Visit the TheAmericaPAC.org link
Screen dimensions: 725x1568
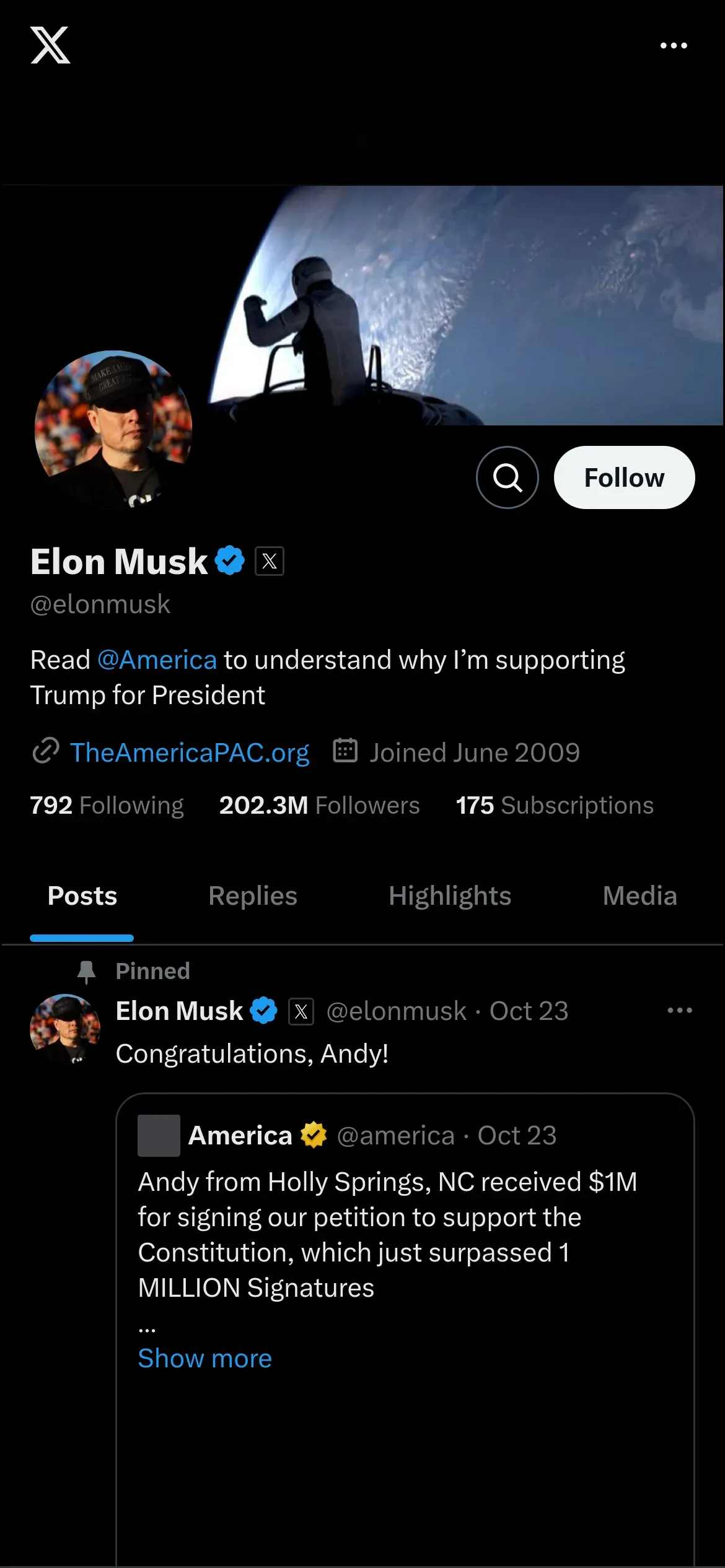(x=190, y=752)
